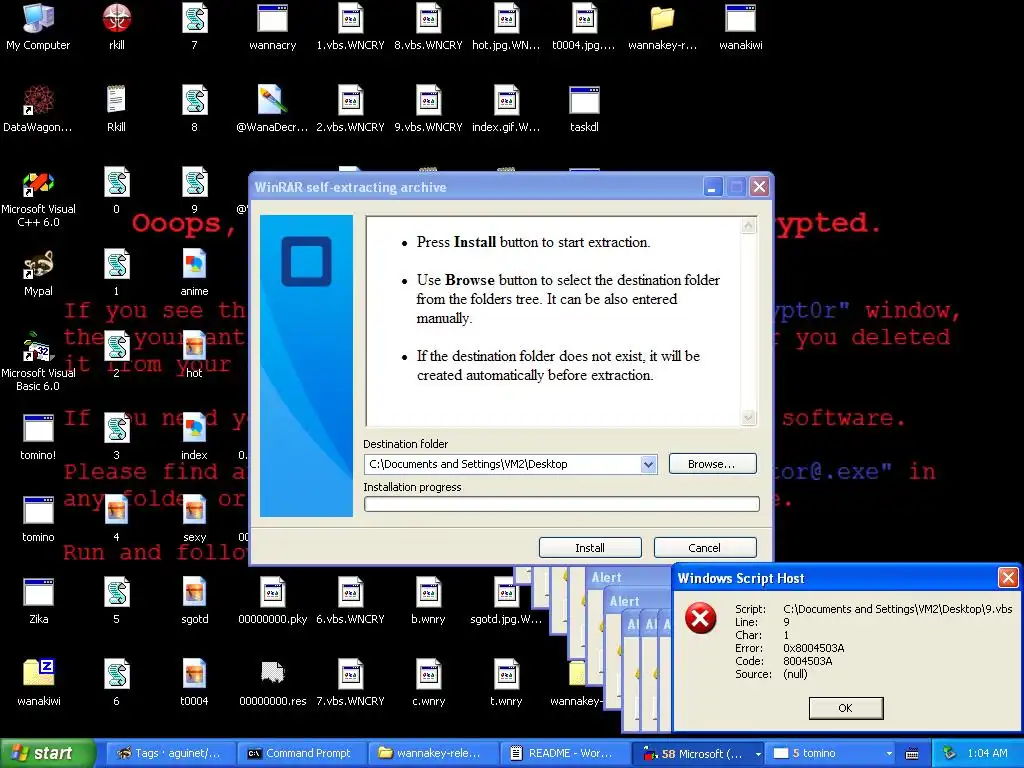The width and height of the screenshot is (1024, 768).
Task: Minimize the WinRAR self-extracting archive window
Action: click(712, 187)
